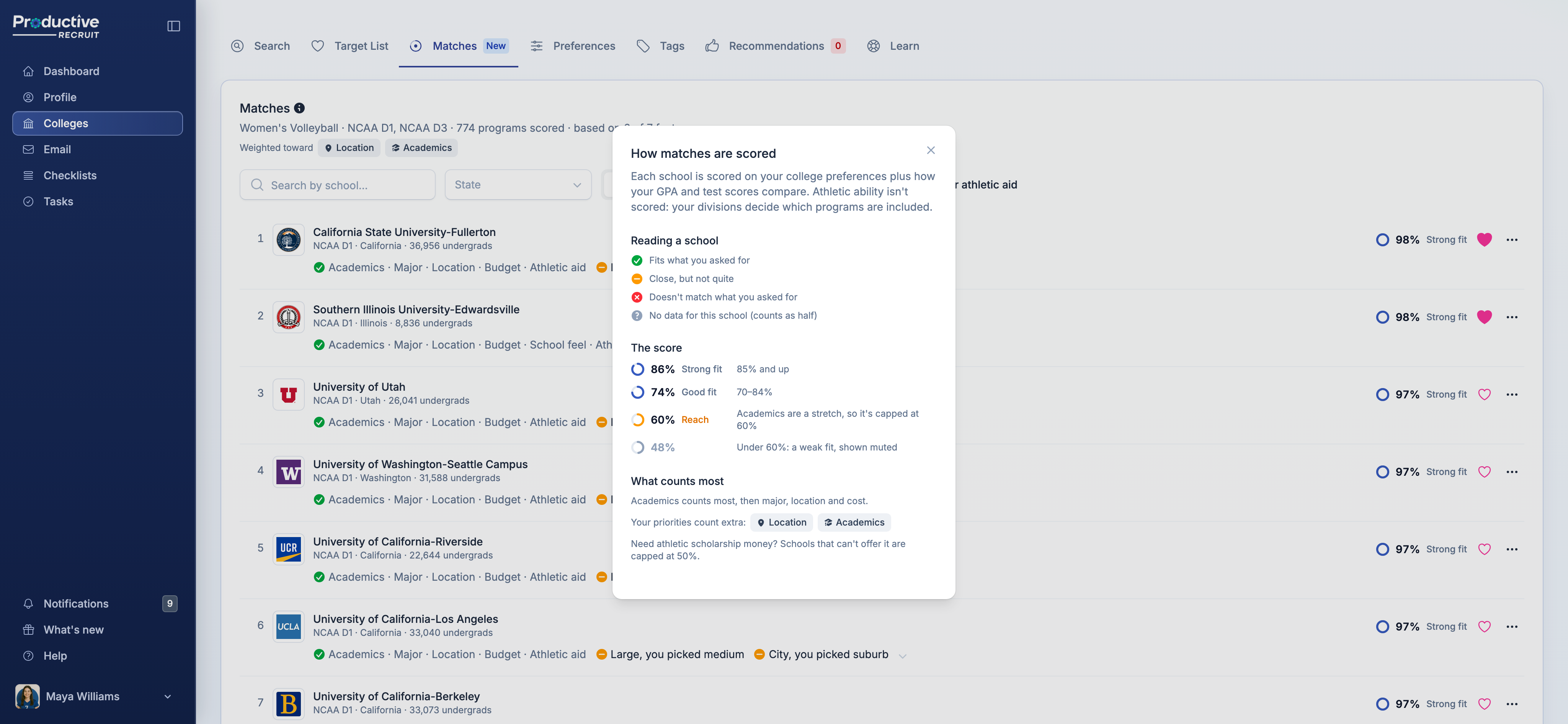Collapse the sidebar panel icon
The image size is (1568, 724).
(x=173, y=26)
